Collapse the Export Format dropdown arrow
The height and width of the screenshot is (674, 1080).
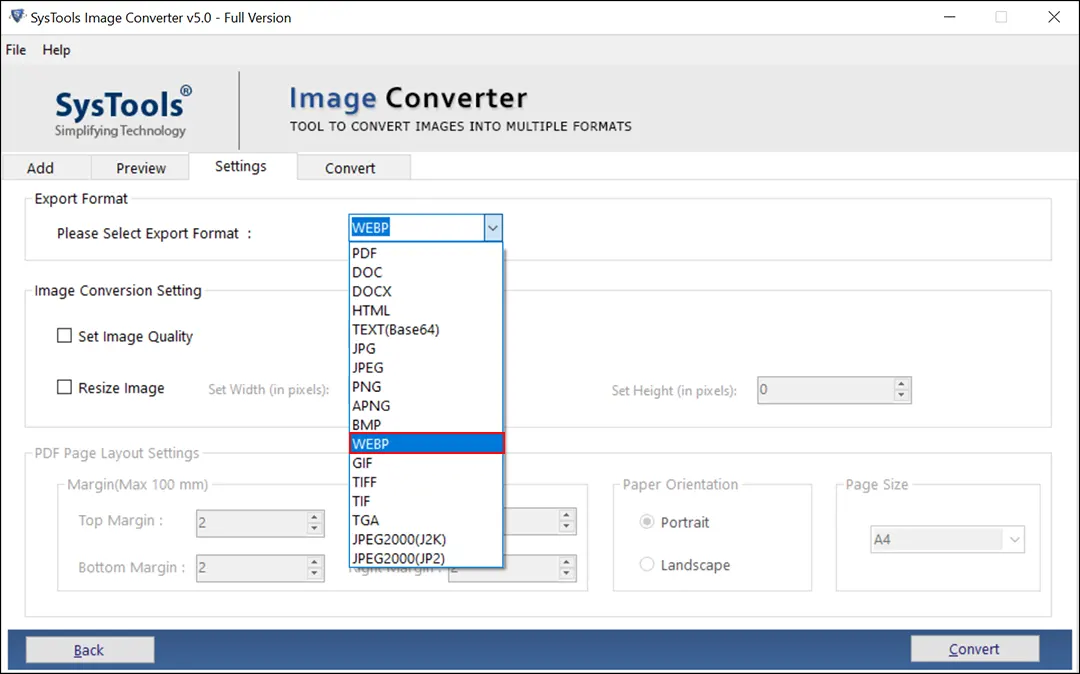tap(492, 228)
